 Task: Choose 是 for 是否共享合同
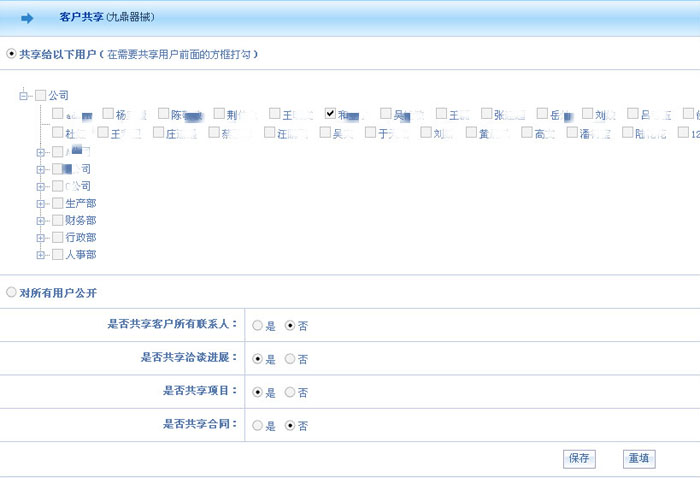coord(258,425)
